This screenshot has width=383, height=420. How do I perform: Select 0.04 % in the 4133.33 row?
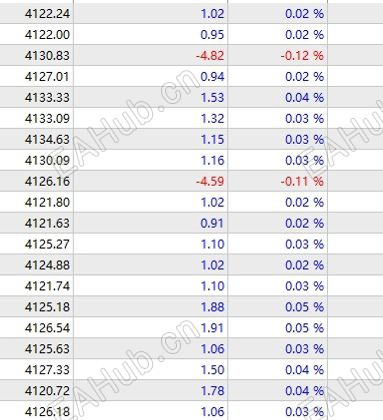coord(304,98)
